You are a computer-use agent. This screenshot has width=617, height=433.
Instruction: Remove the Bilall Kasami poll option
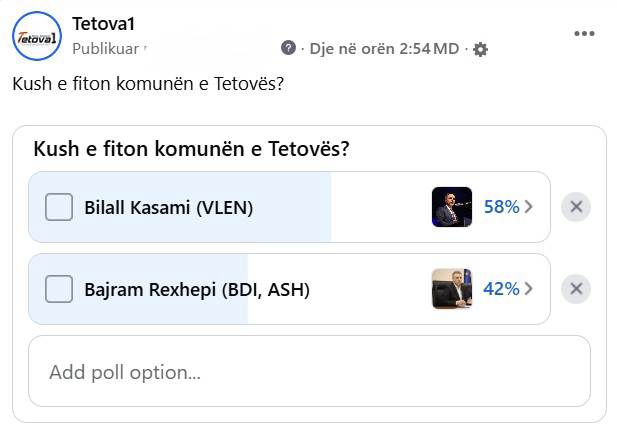point(575,207)
